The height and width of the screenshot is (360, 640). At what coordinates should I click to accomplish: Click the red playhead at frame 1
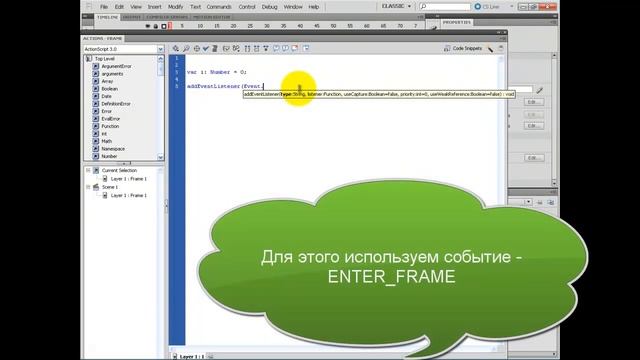pos(169,26)
